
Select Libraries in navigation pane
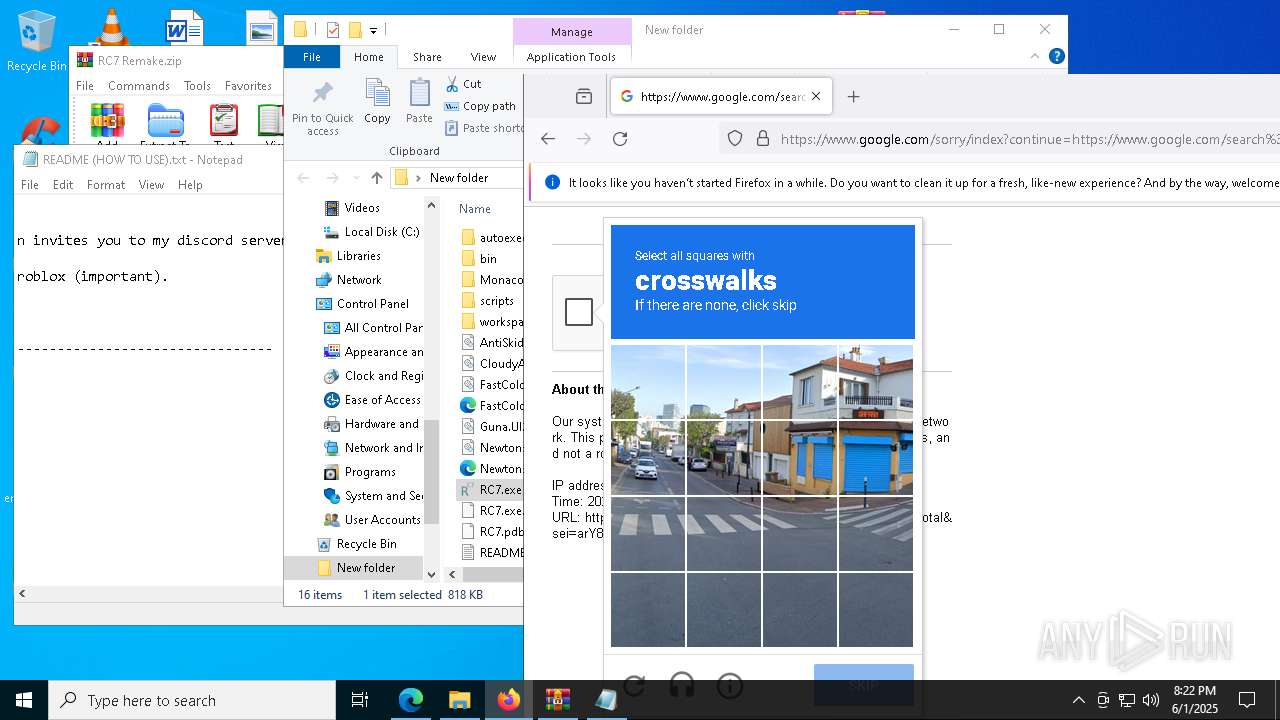click(x=358, y=256)
